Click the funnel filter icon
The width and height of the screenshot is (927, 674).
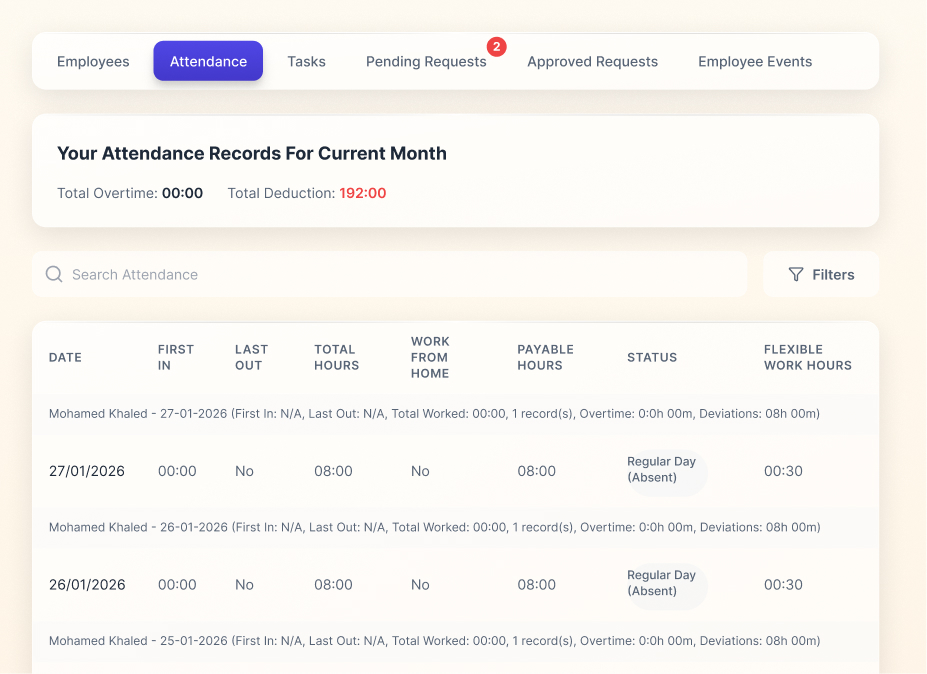(796, 274)
